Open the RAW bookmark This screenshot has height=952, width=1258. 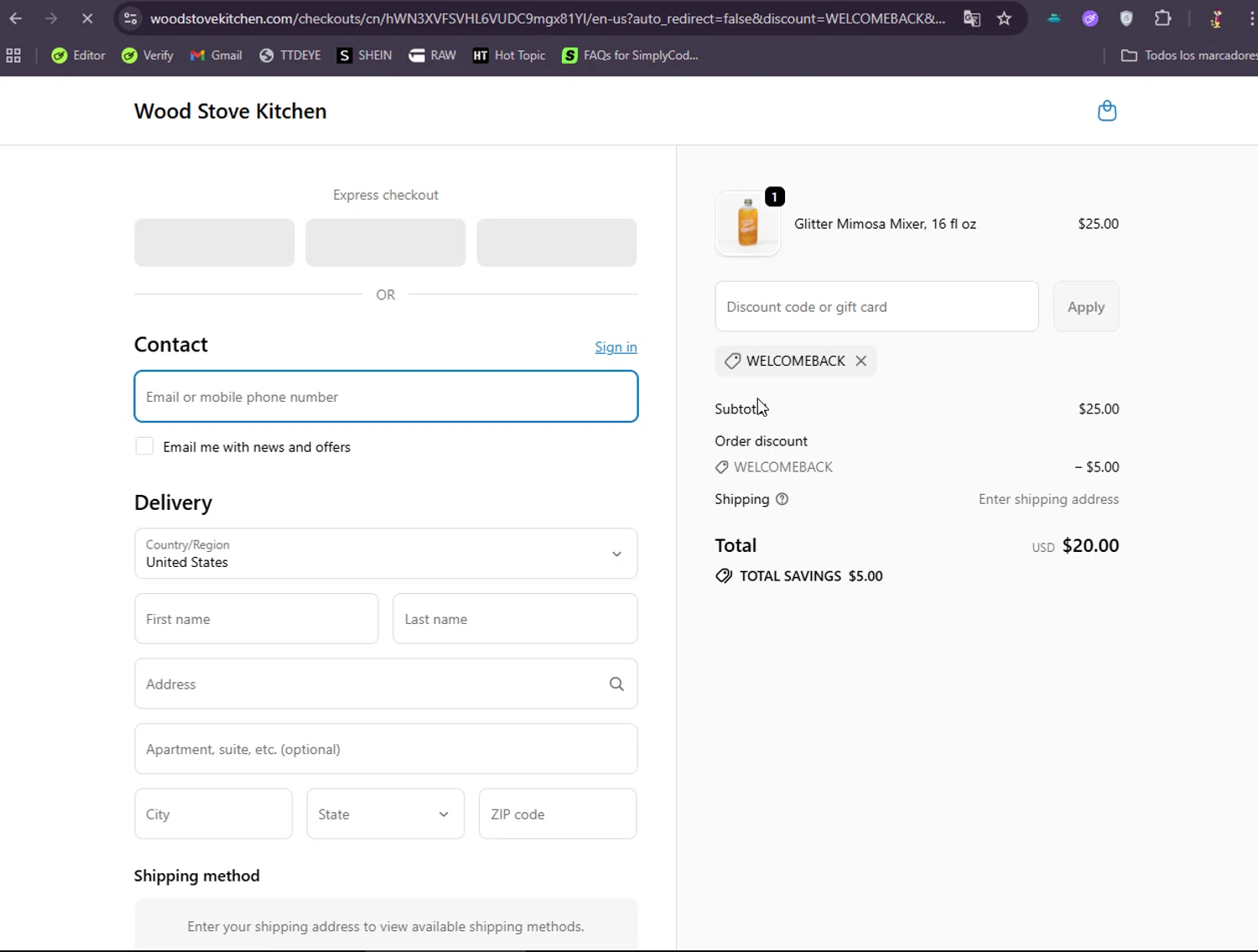[433, 55]
